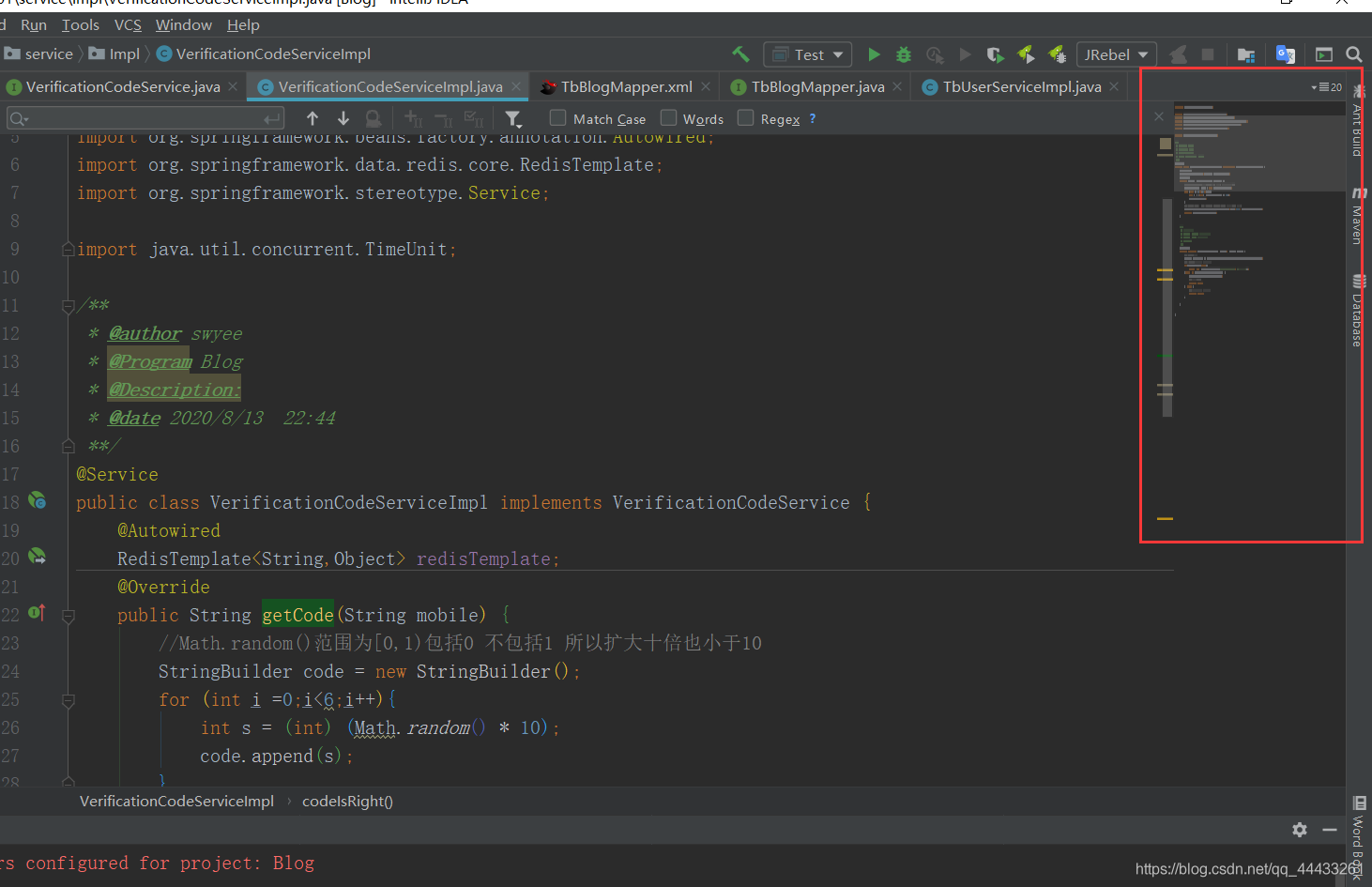Click the codeIsRight() breadcrumb
The height and width of the screenshot is (887, 1372).
point(347,801)
